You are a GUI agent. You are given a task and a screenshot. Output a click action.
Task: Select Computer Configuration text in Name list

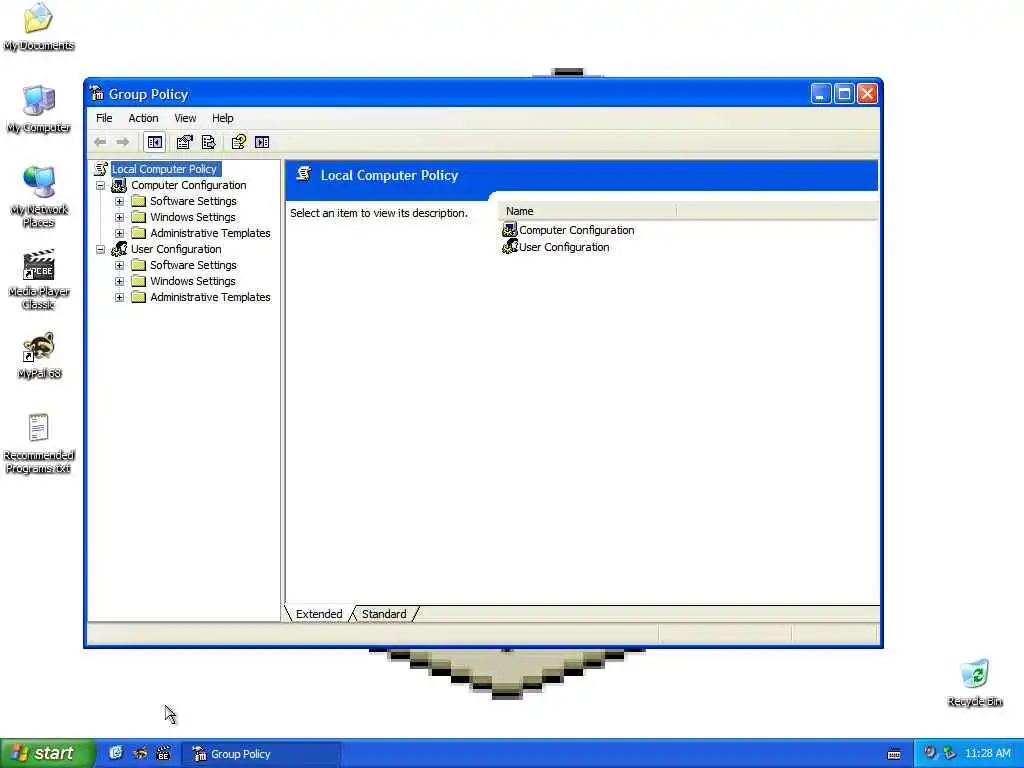click(x=577, y=230)
